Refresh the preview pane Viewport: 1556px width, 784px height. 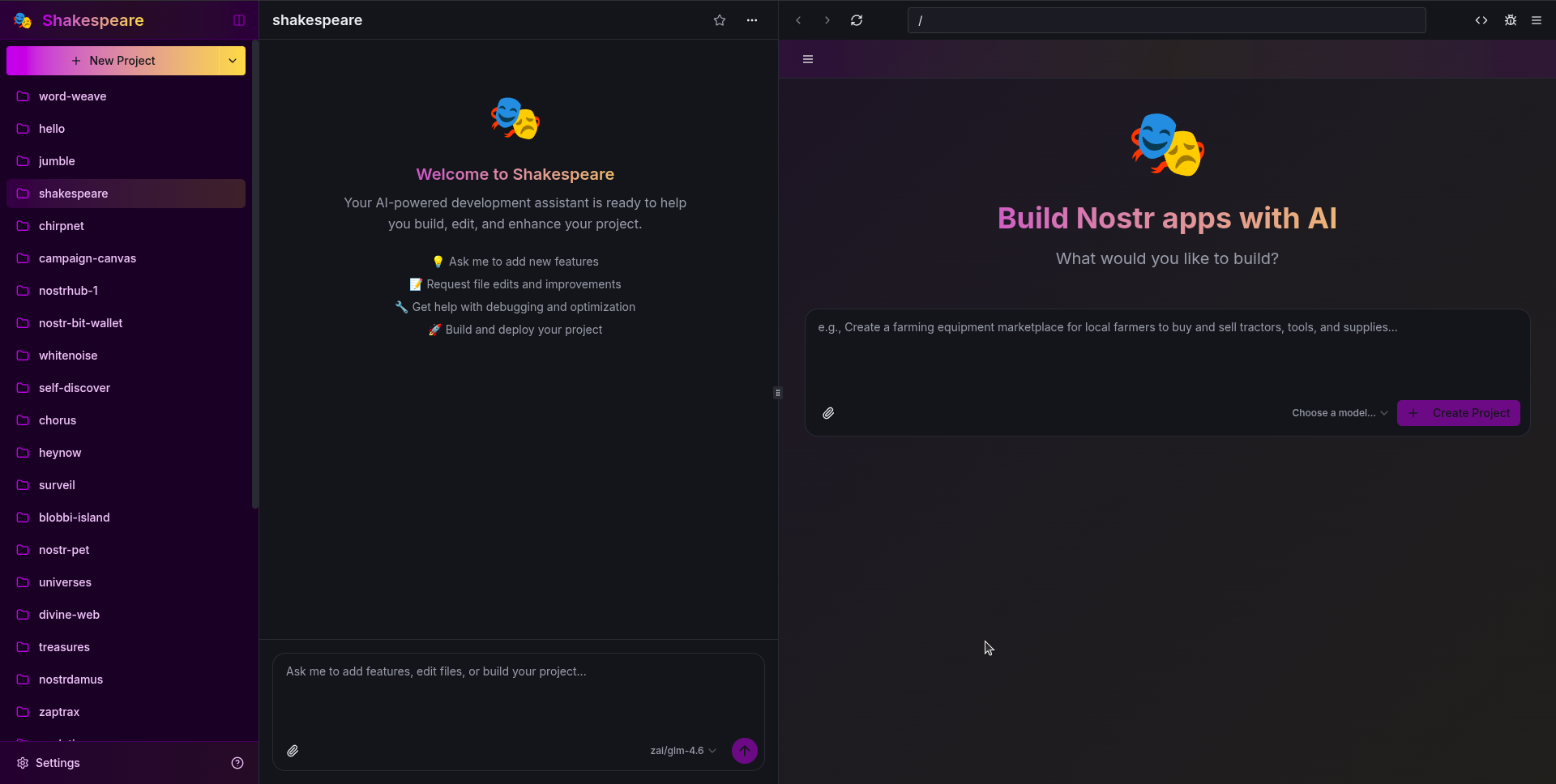click(x=857, y=20)
